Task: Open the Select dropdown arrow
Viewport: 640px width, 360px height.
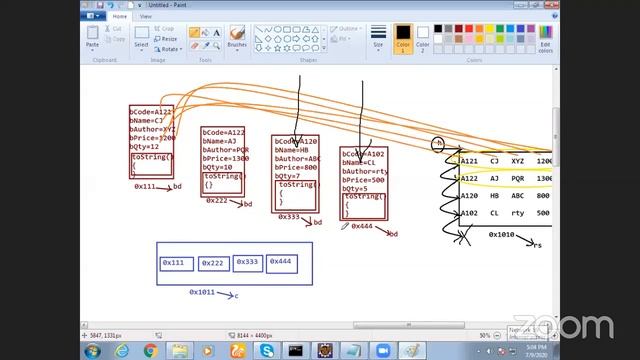Action: [142, 50]
